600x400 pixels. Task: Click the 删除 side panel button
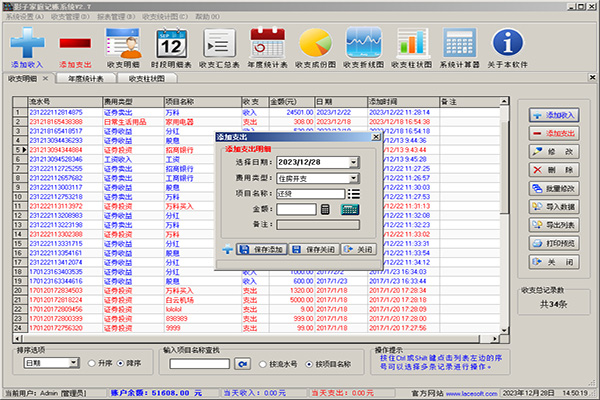click(x=554, y=170)
